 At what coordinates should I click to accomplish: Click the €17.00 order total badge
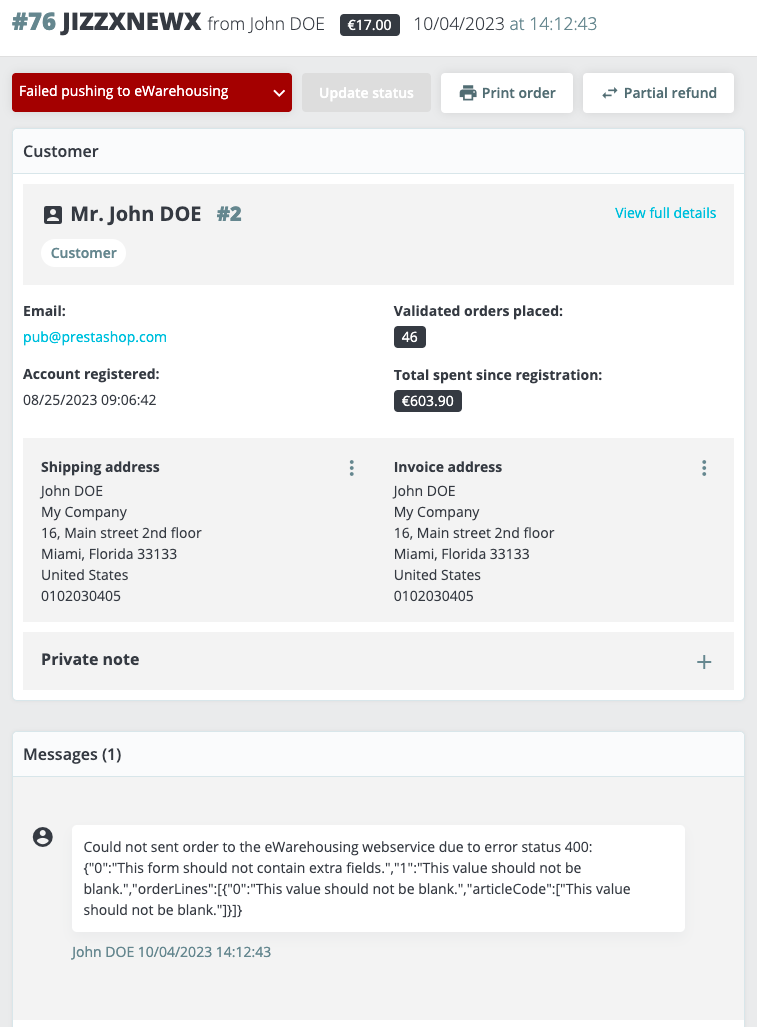[370, 24]
